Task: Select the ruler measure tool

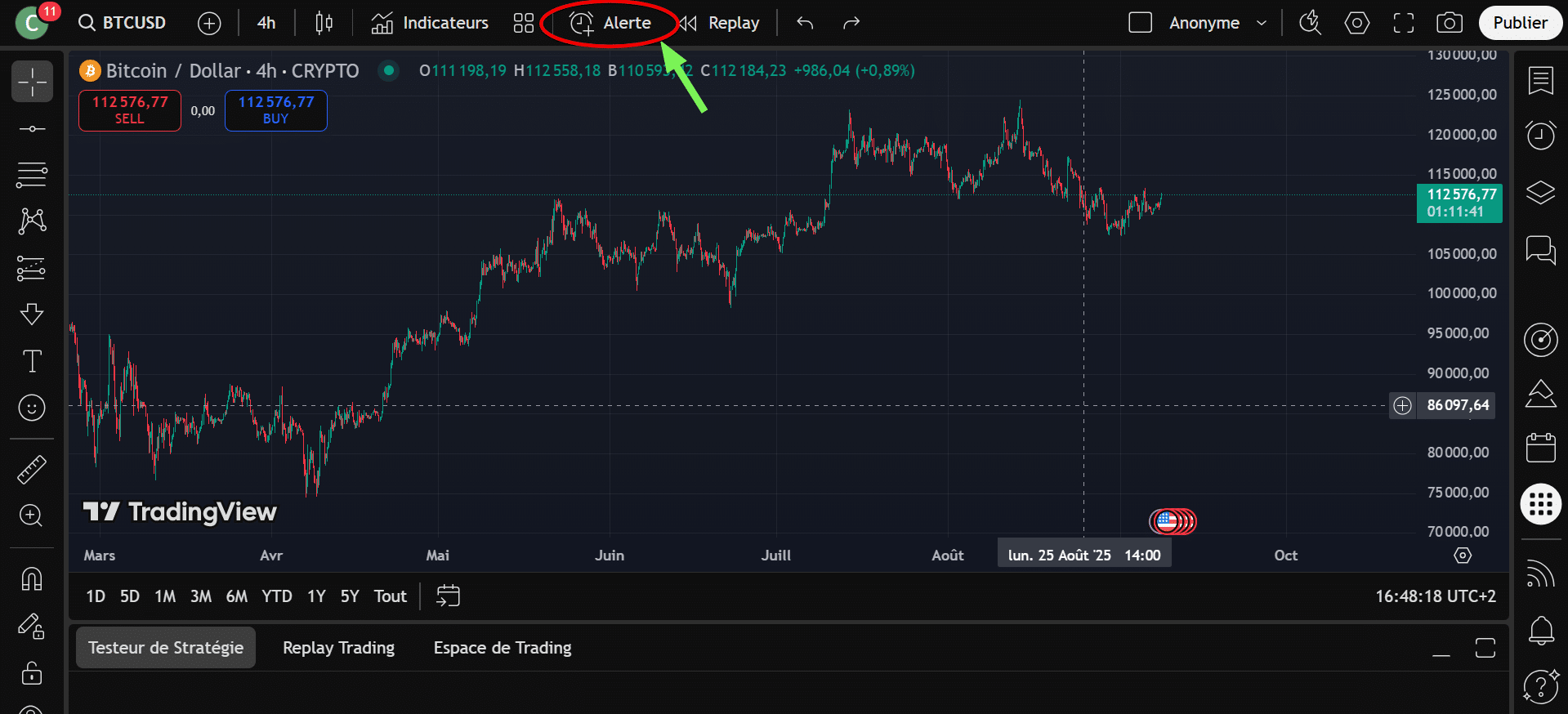Action: [32, 470]
